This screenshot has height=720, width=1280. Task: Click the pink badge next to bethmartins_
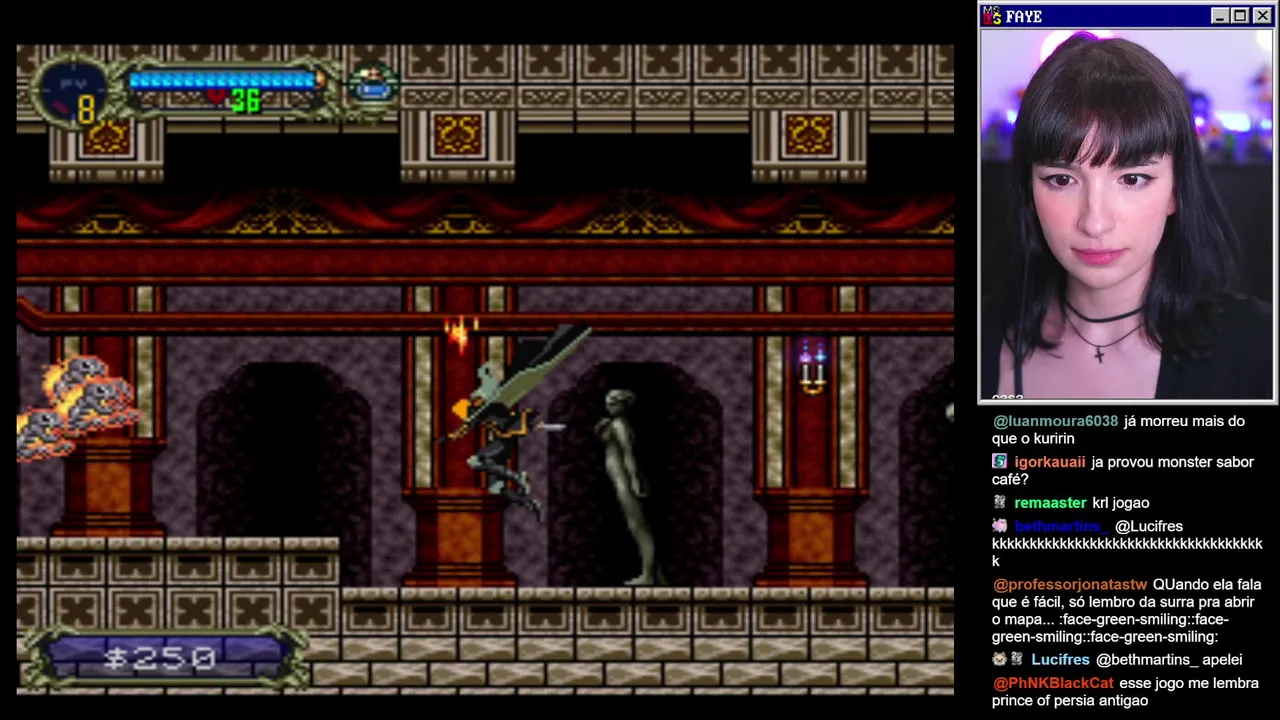click(999, 525)
